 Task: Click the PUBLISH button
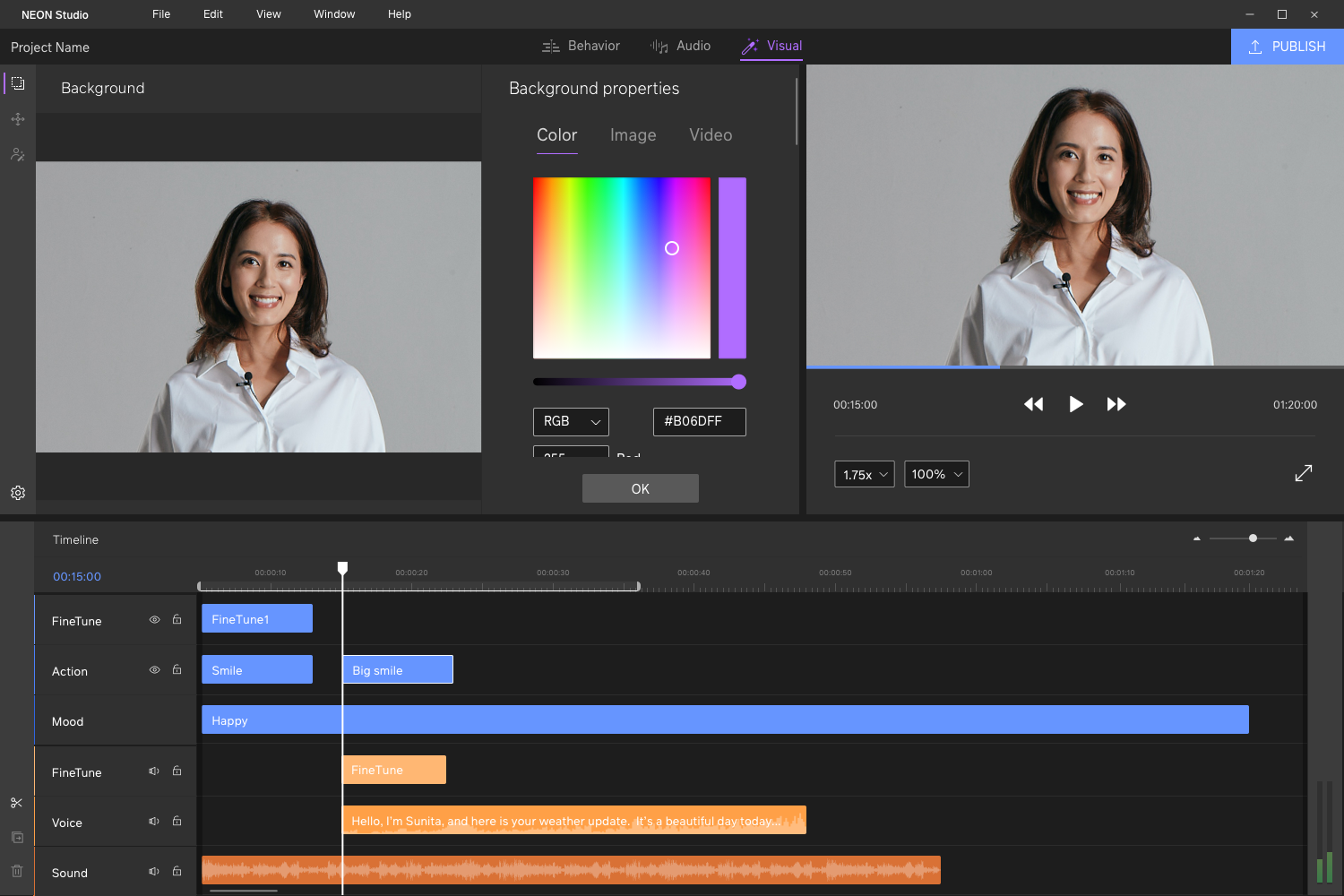tap(1288, 47)
